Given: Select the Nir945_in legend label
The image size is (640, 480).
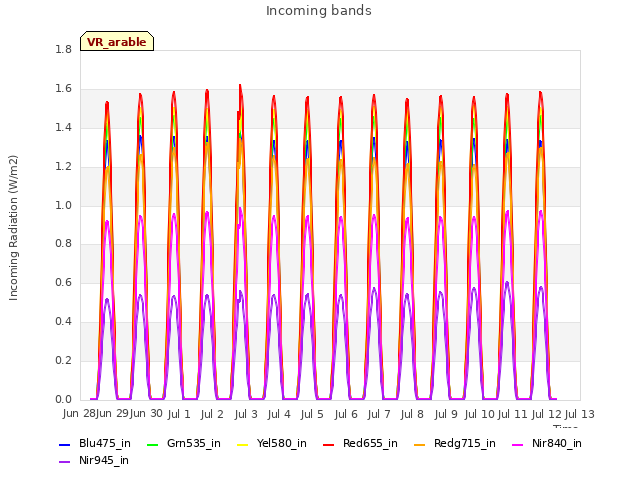Looking at the screenshot, I should pyautogui.click(x=104, y=461).
